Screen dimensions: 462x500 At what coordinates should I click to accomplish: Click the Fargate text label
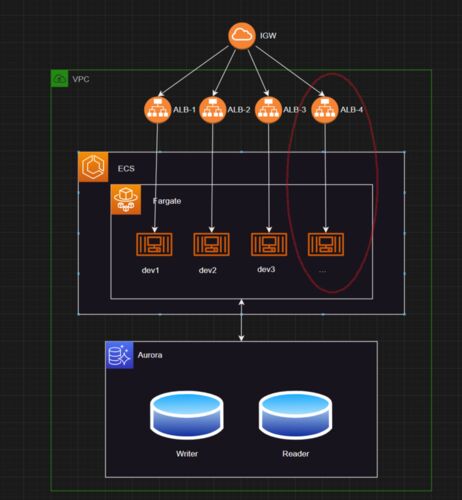[167, 201]
